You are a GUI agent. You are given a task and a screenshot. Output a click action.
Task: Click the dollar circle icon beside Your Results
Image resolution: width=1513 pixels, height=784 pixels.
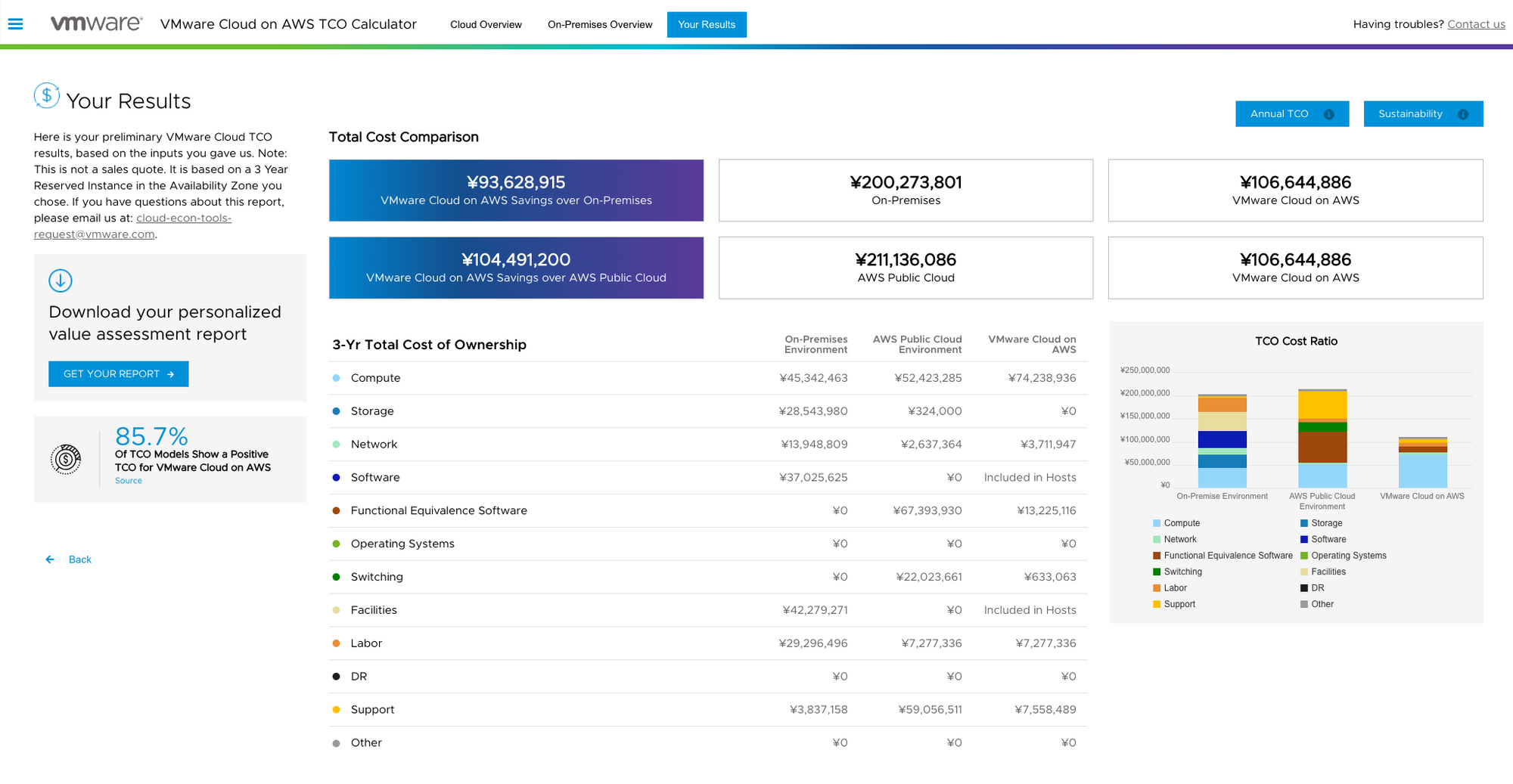click(x=46, y=96)
